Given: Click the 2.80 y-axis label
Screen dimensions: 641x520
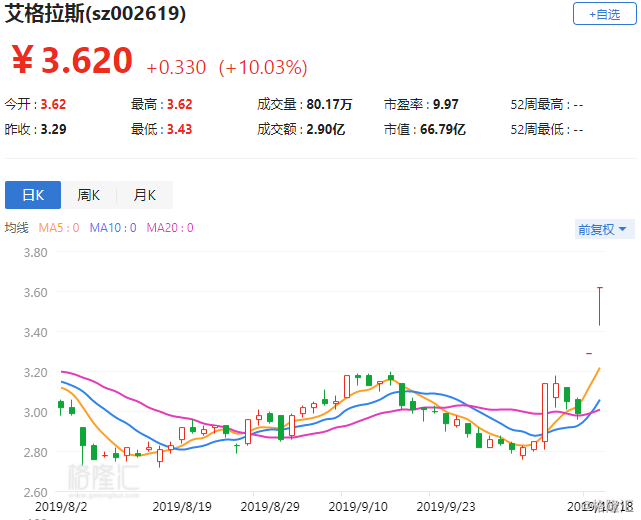Looking at the screenshot, I should [x=35, y=453].
